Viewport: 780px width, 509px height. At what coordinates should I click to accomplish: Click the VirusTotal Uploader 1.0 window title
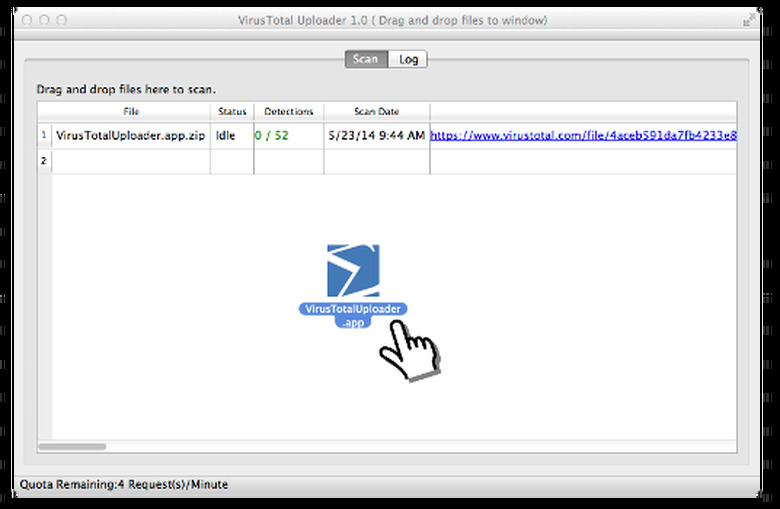tap(392, 20)
